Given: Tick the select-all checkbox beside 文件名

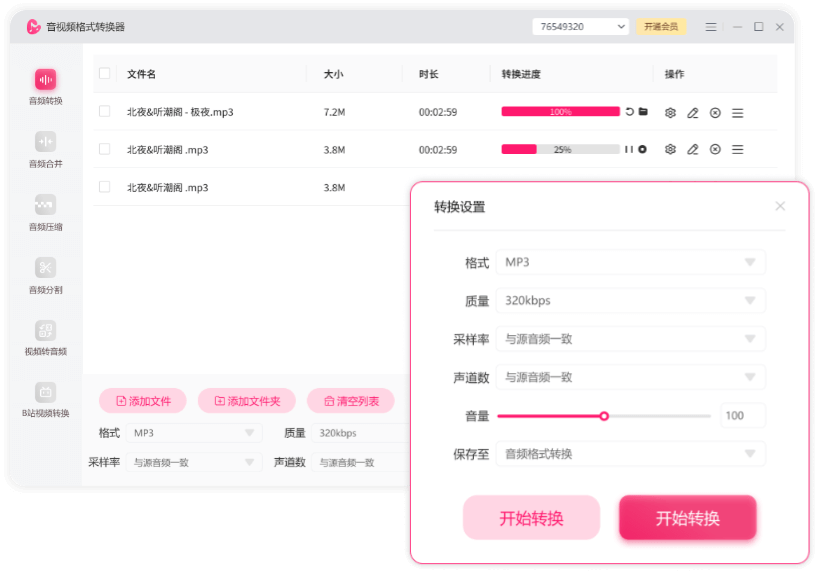Looking at the screenshot, I should click(x=105, y=74).
